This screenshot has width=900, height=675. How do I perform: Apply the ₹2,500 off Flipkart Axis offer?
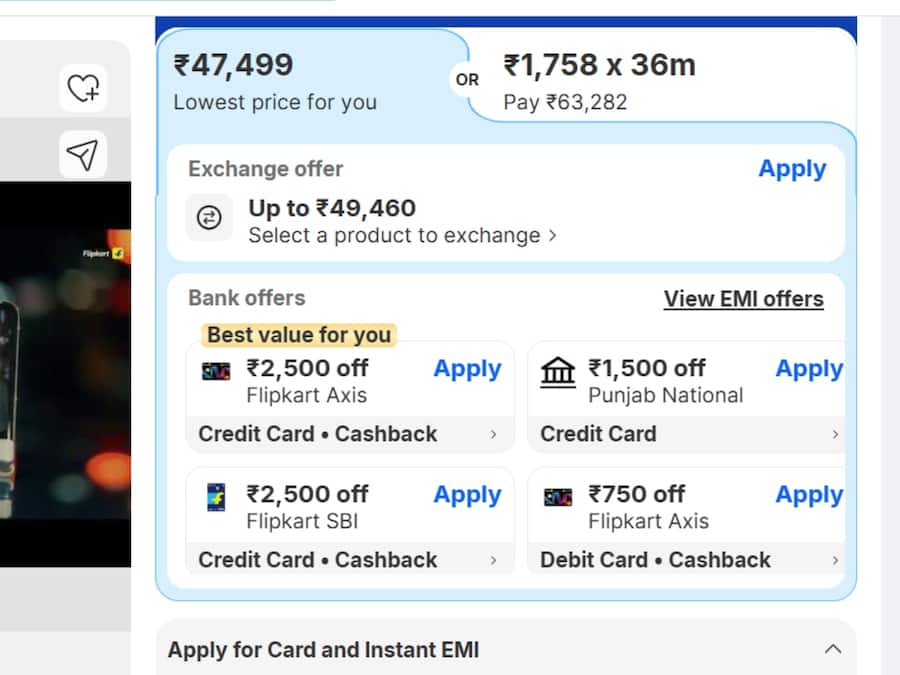(x=467, y=369)
